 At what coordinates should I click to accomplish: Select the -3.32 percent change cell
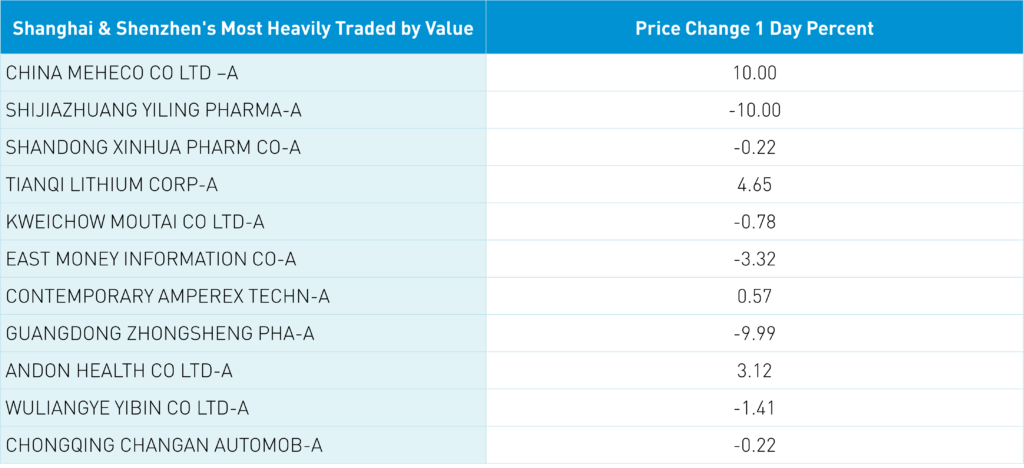pos(754,259)
